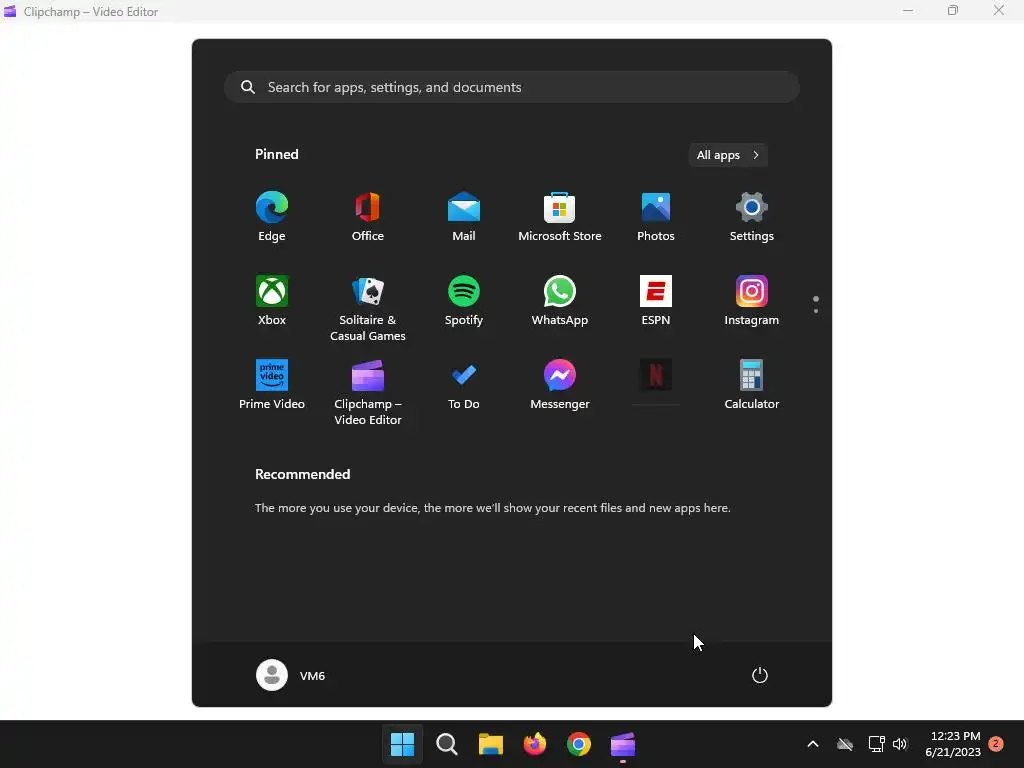The width and height of the screenshot is (1024, 768).
Task: Show All apps list
Action: coord(728,155)
